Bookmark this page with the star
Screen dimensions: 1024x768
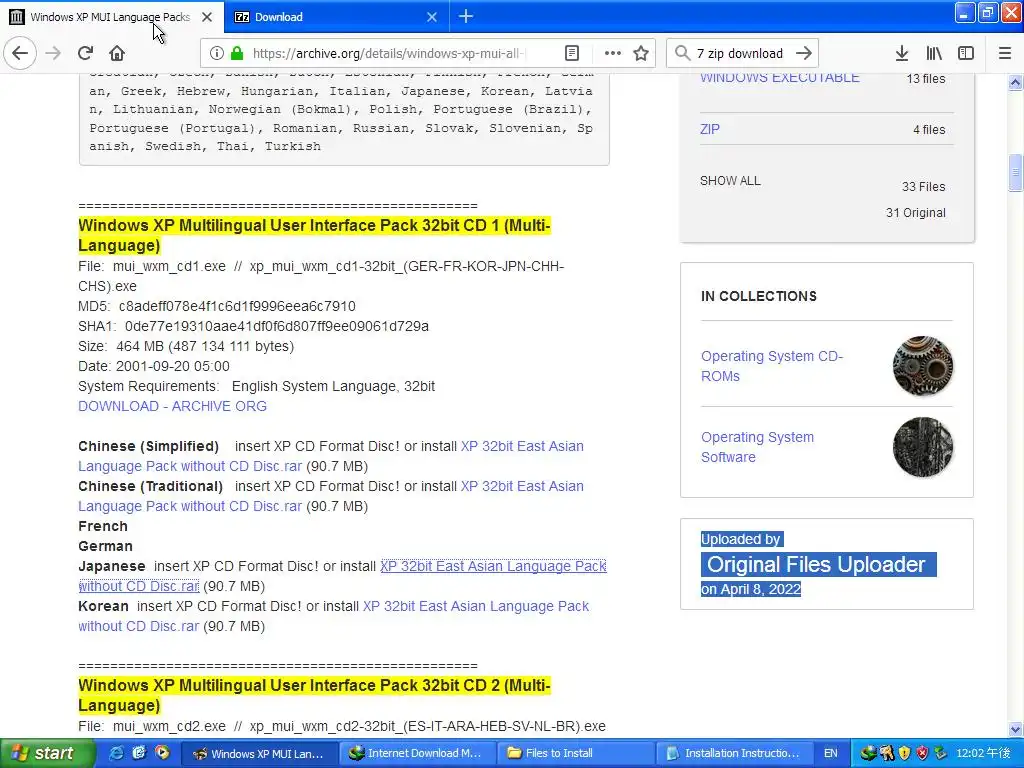pyautogui.click(x=641, y=53)
